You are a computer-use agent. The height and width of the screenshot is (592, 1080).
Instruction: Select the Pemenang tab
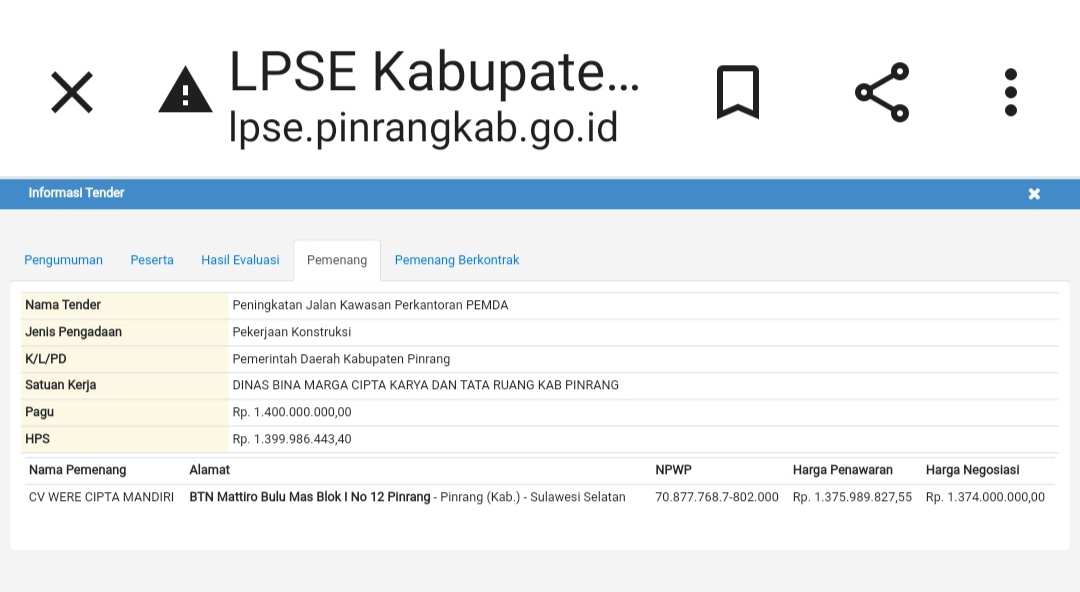pos(337,260)
